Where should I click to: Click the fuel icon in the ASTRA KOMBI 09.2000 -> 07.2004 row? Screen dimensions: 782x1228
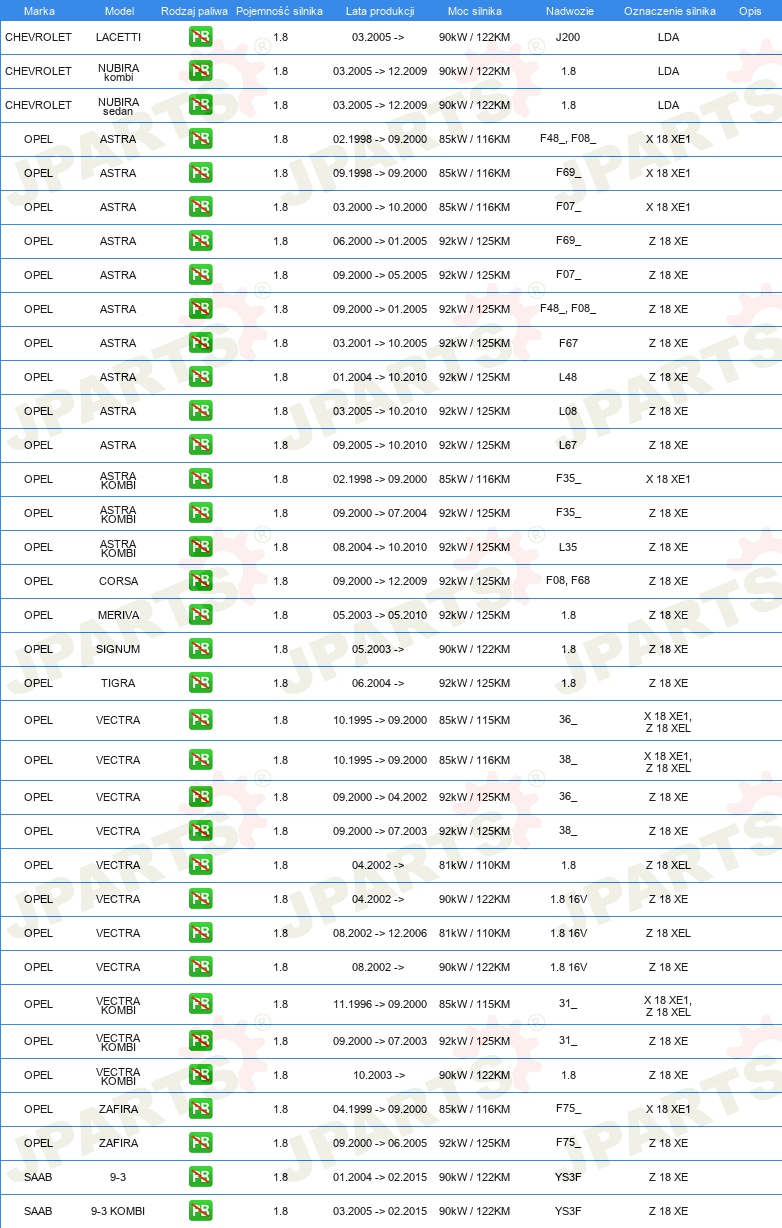click(200, 513)
